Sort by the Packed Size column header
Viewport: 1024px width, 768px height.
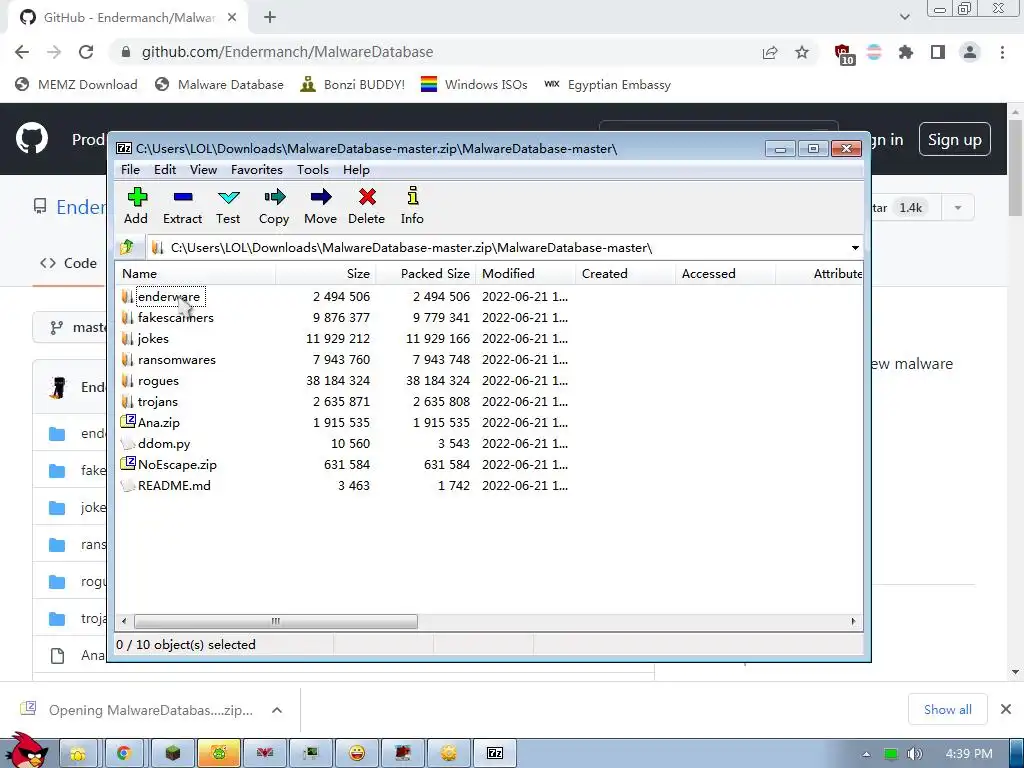point(426,274)
